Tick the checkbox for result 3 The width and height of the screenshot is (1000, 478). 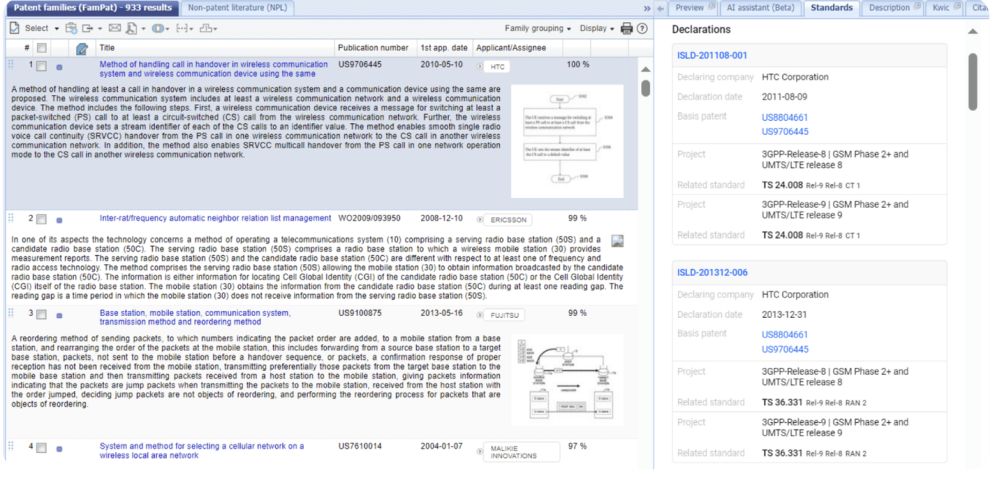click(x=42, y=314)
